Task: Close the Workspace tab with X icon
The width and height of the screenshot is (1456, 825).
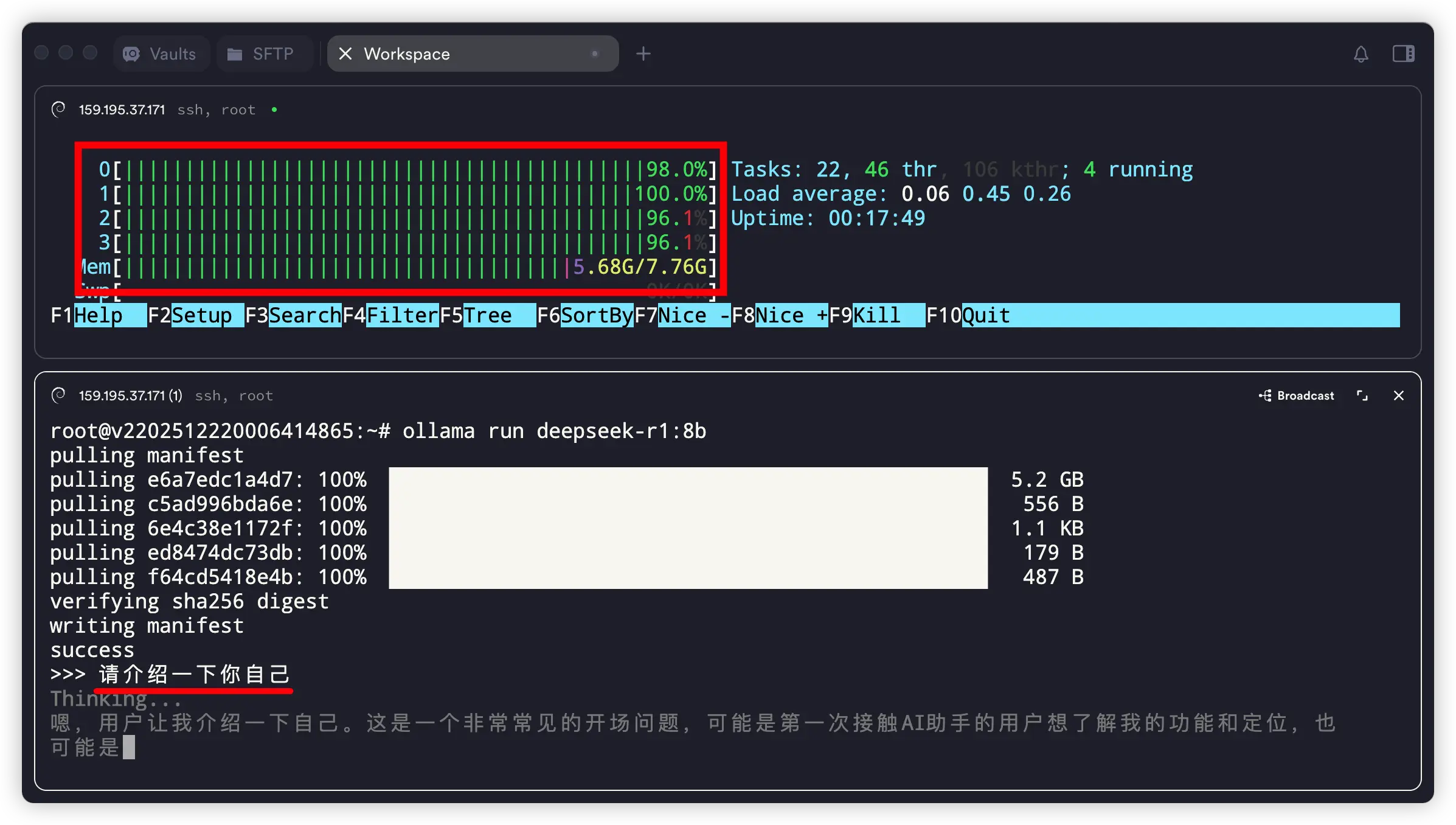Action: click(345, 54)
